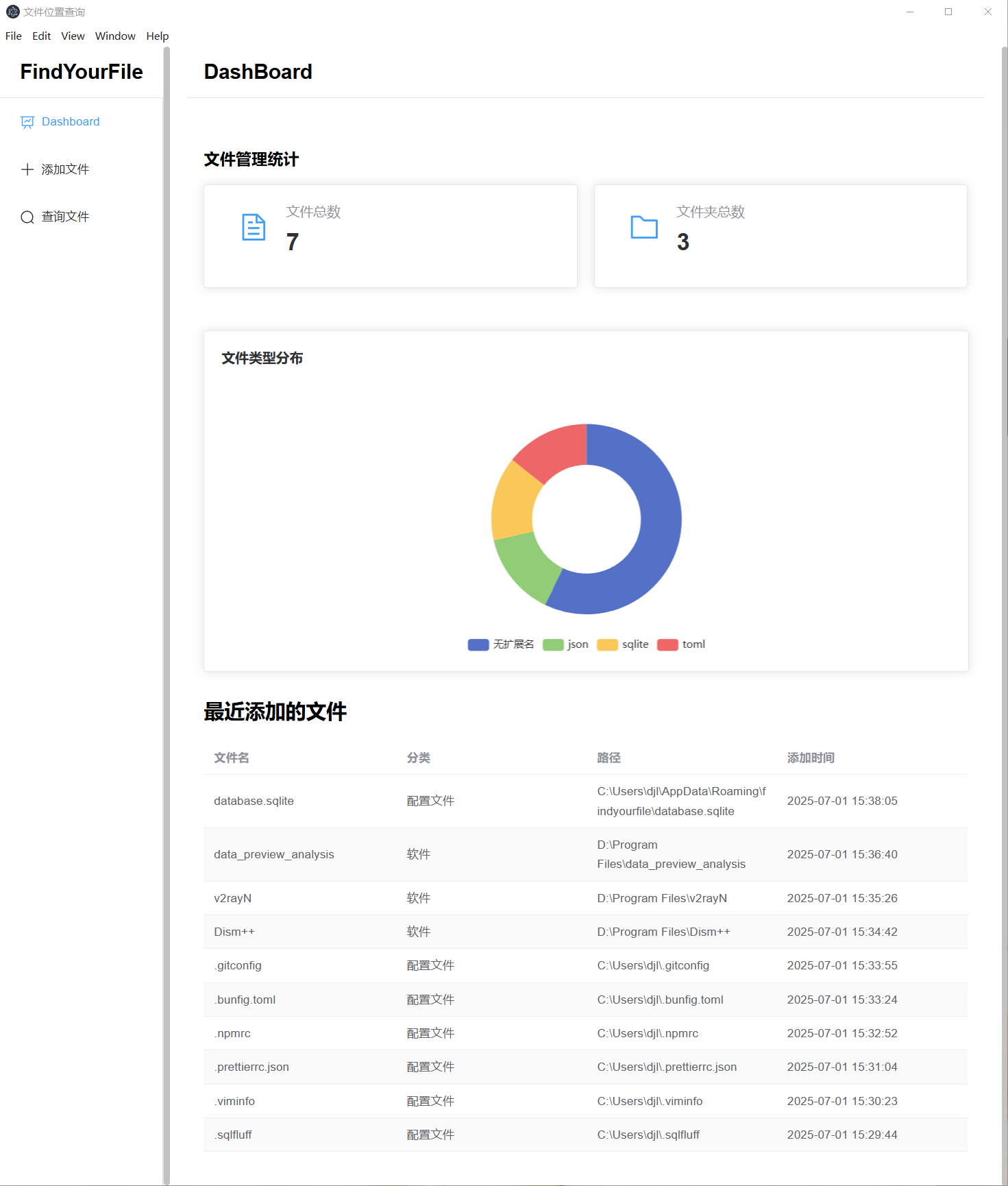Screen dimensions: 1008x1186
Task: Click the folder icon in 文件夹总数 card
Action: (643, 227)
